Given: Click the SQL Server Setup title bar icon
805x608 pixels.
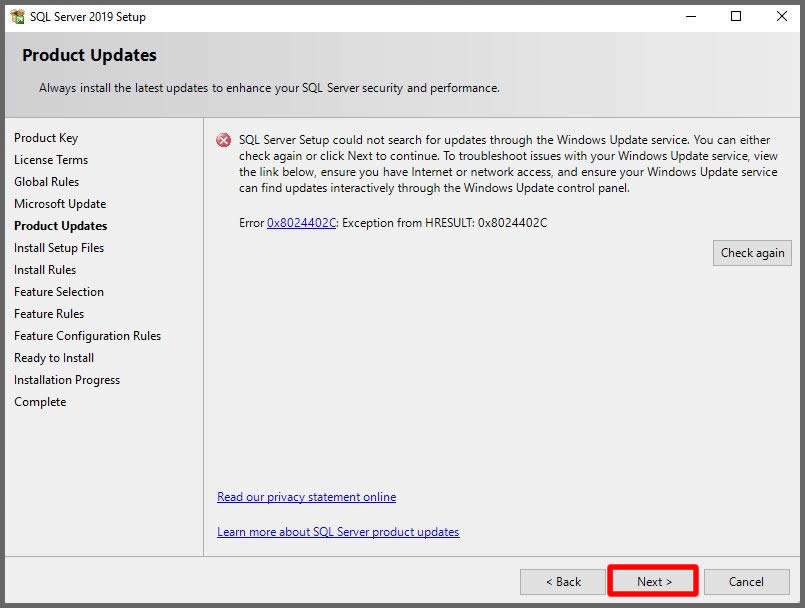Looking at the screenshot, I should [x=17, y=17].
